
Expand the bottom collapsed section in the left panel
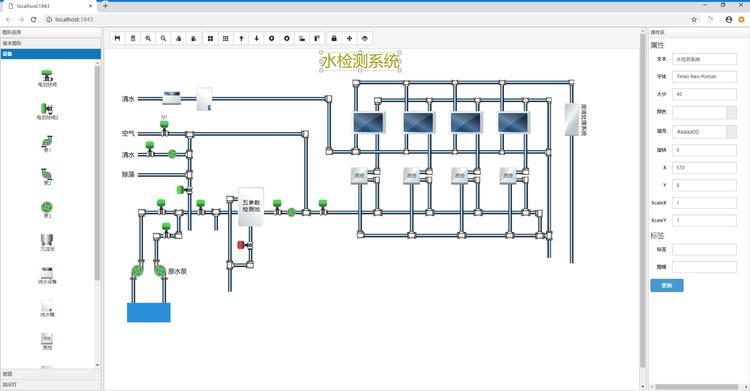50,385
